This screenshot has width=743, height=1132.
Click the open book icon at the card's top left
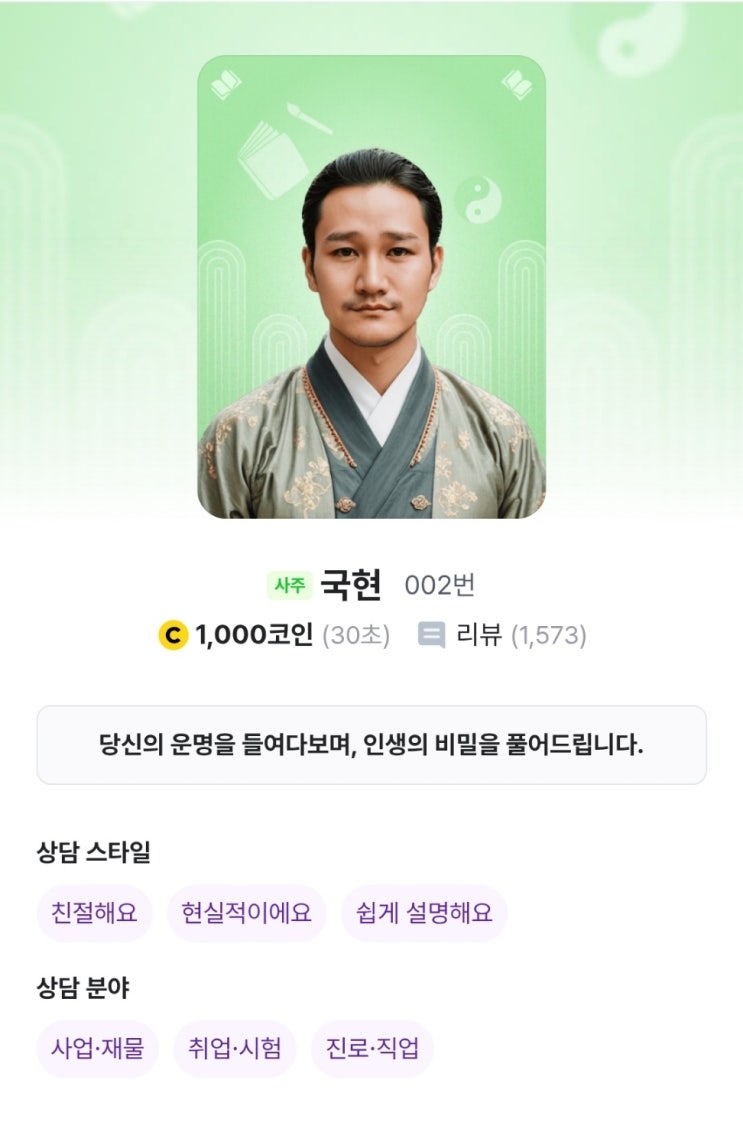225,85
